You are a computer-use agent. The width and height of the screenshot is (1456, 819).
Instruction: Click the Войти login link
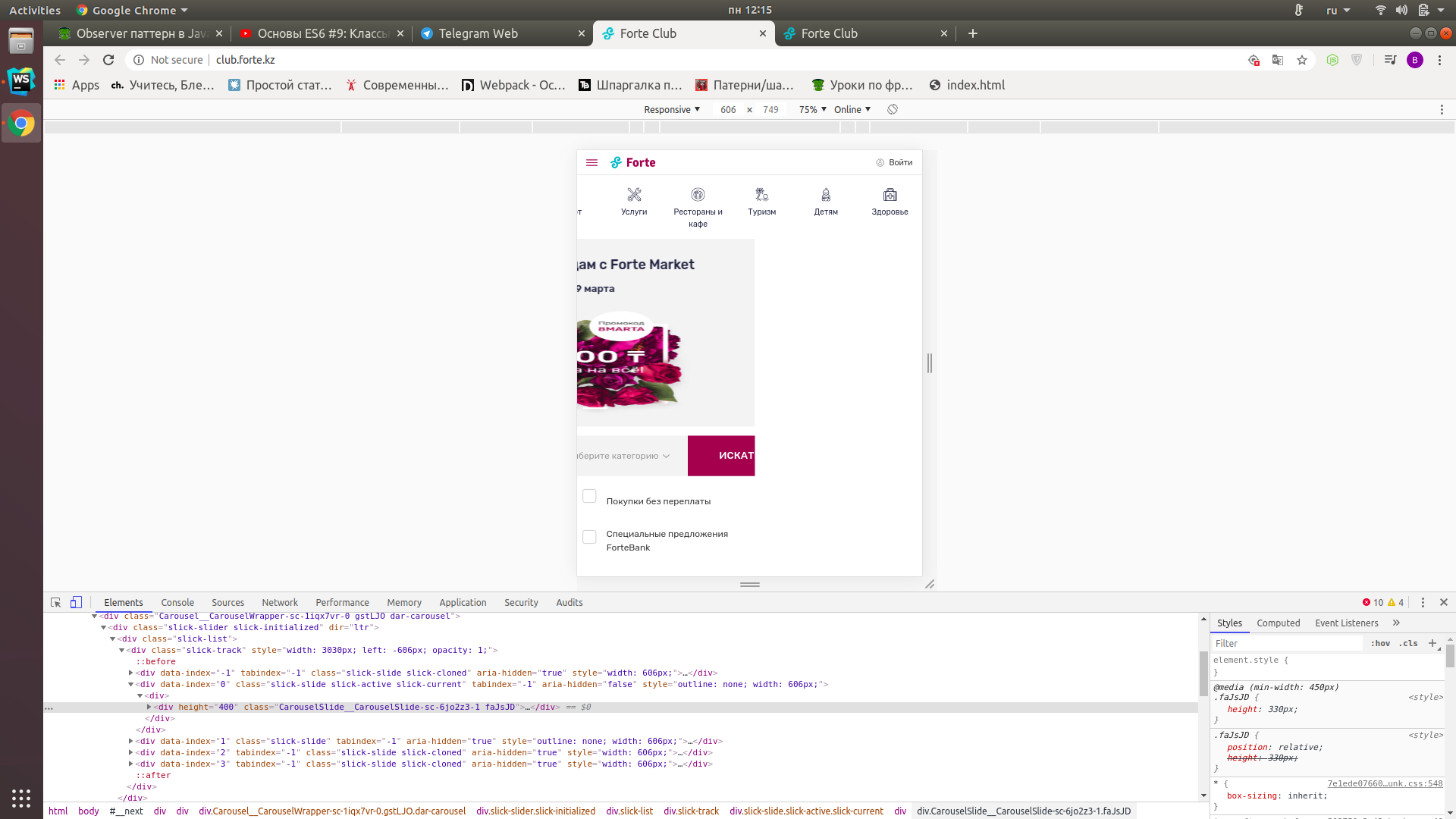(894, 162)
